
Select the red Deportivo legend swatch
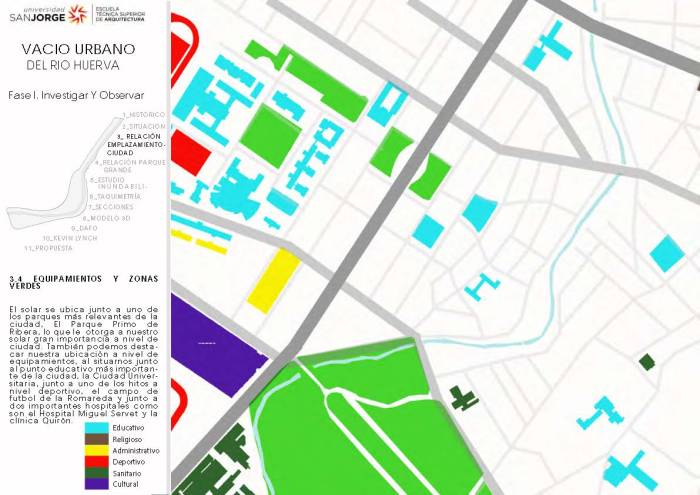96,462
